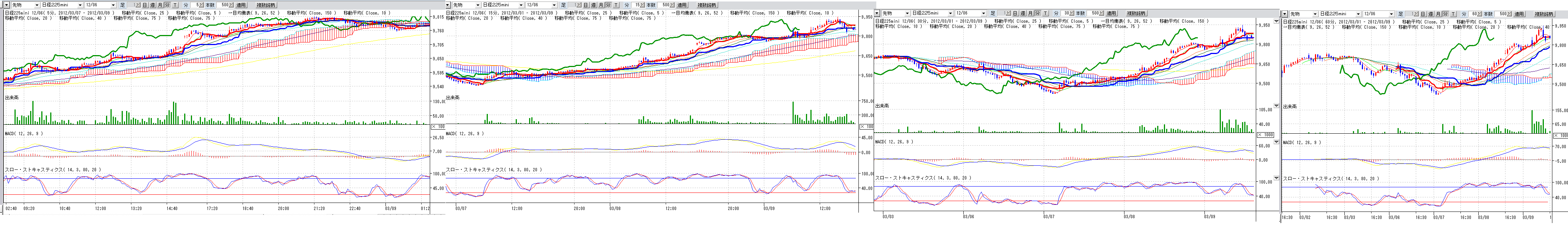Select daily 日 bars in 30分 chart
The width and height of the screenshot is (1568, 248).
(x=1015, y=13)
